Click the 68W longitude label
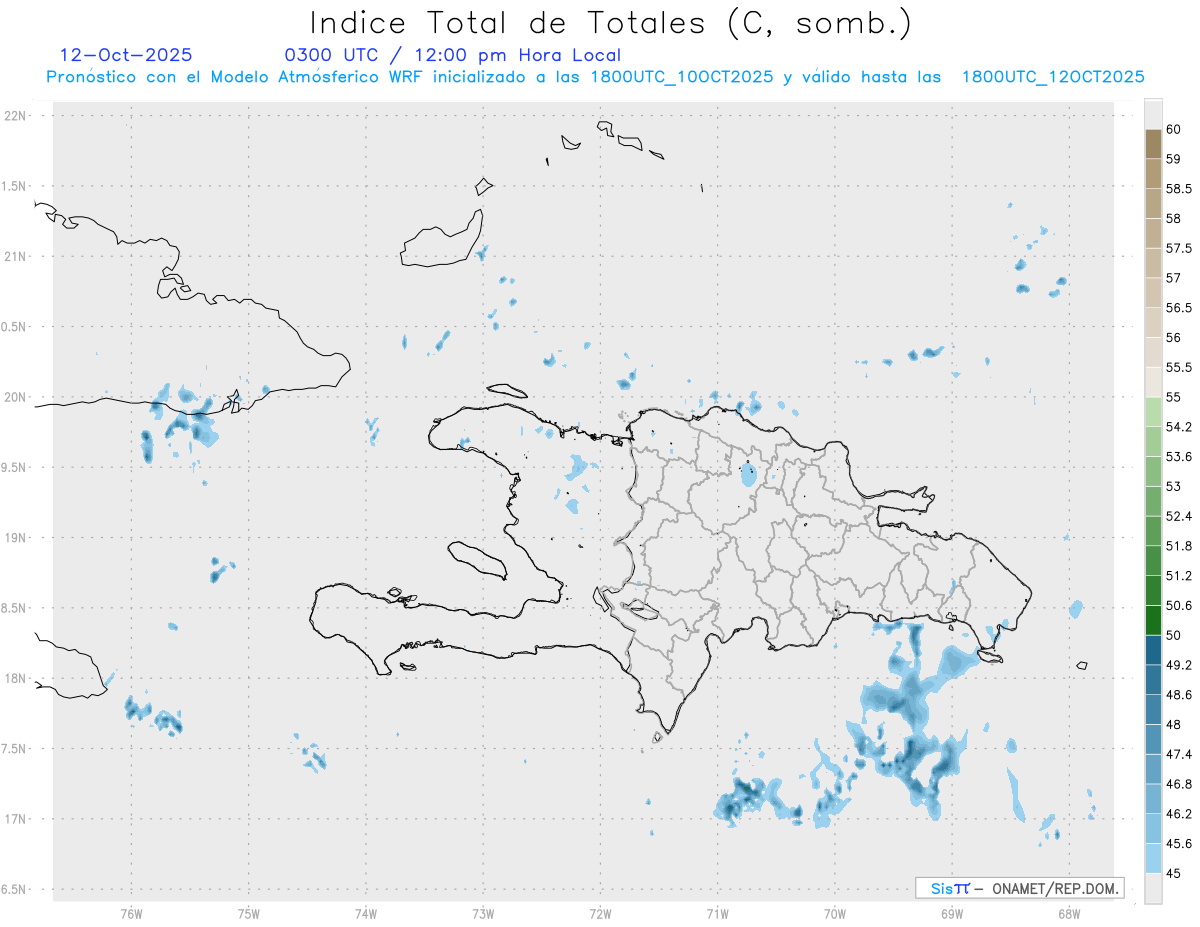Image resolution: width=1200 pixels, height=927 pixels. coord(1069,913)
